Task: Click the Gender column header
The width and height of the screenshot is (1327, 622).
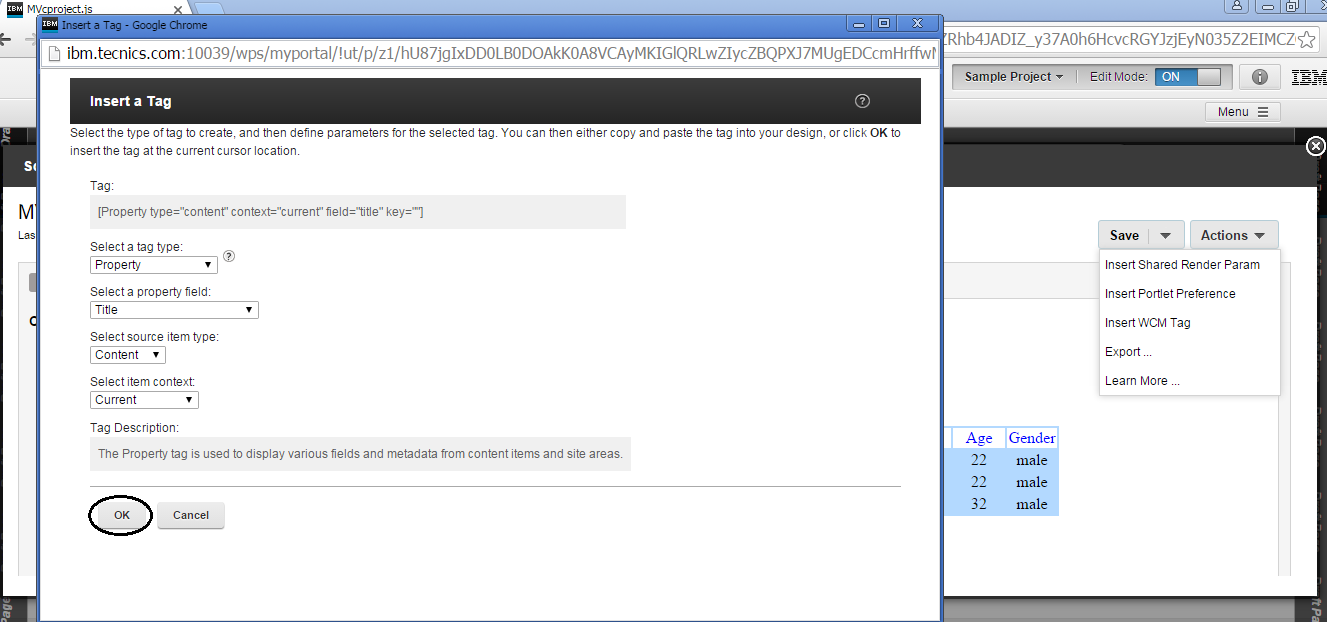Action: 1032,438
